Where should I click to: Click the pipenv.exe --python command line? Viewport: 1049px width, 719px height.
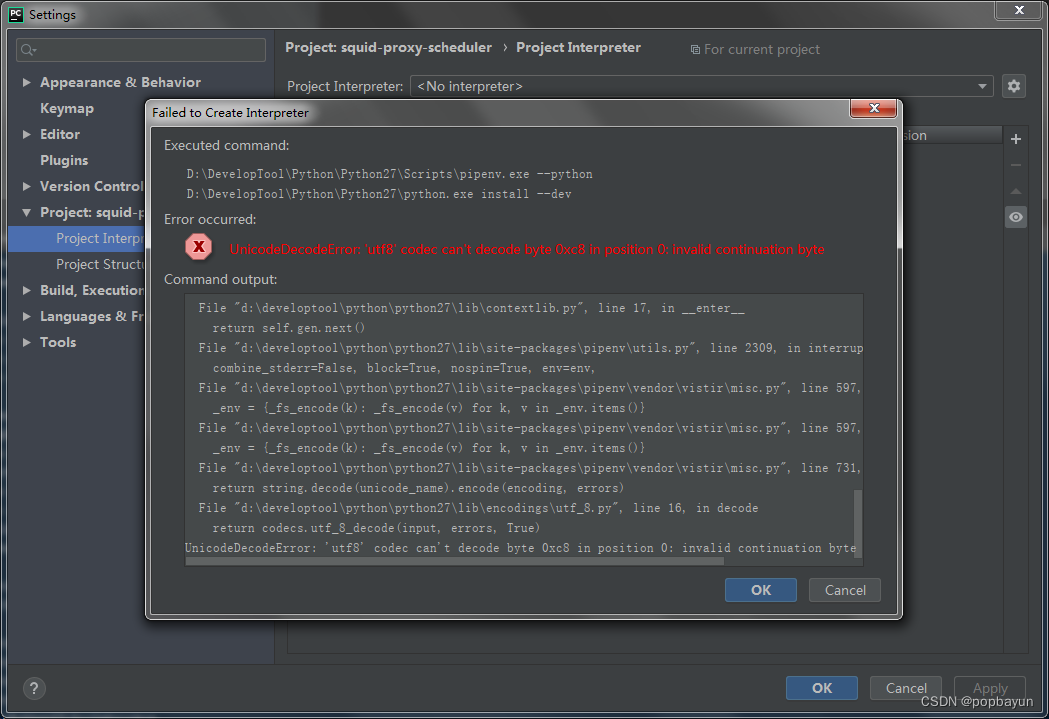click(389, 174)
